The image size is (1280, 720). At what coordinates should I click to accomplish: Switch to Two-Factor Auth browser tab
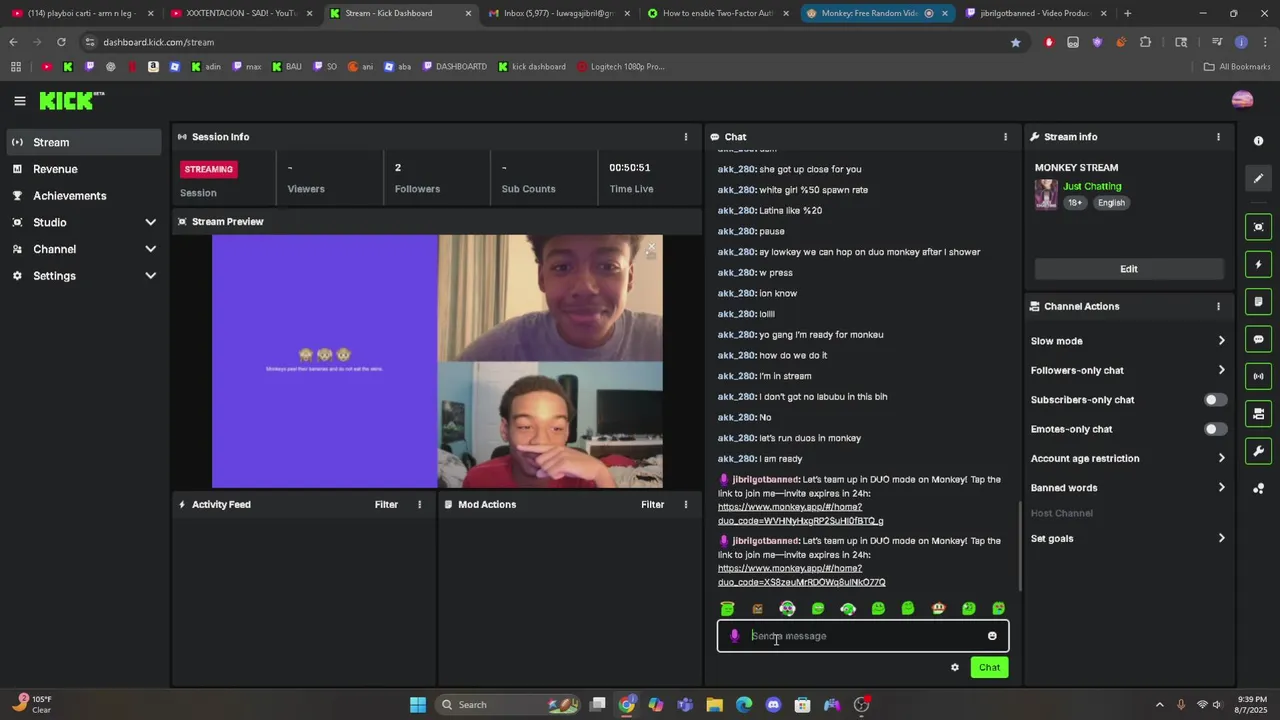click(x=717, y=13)
